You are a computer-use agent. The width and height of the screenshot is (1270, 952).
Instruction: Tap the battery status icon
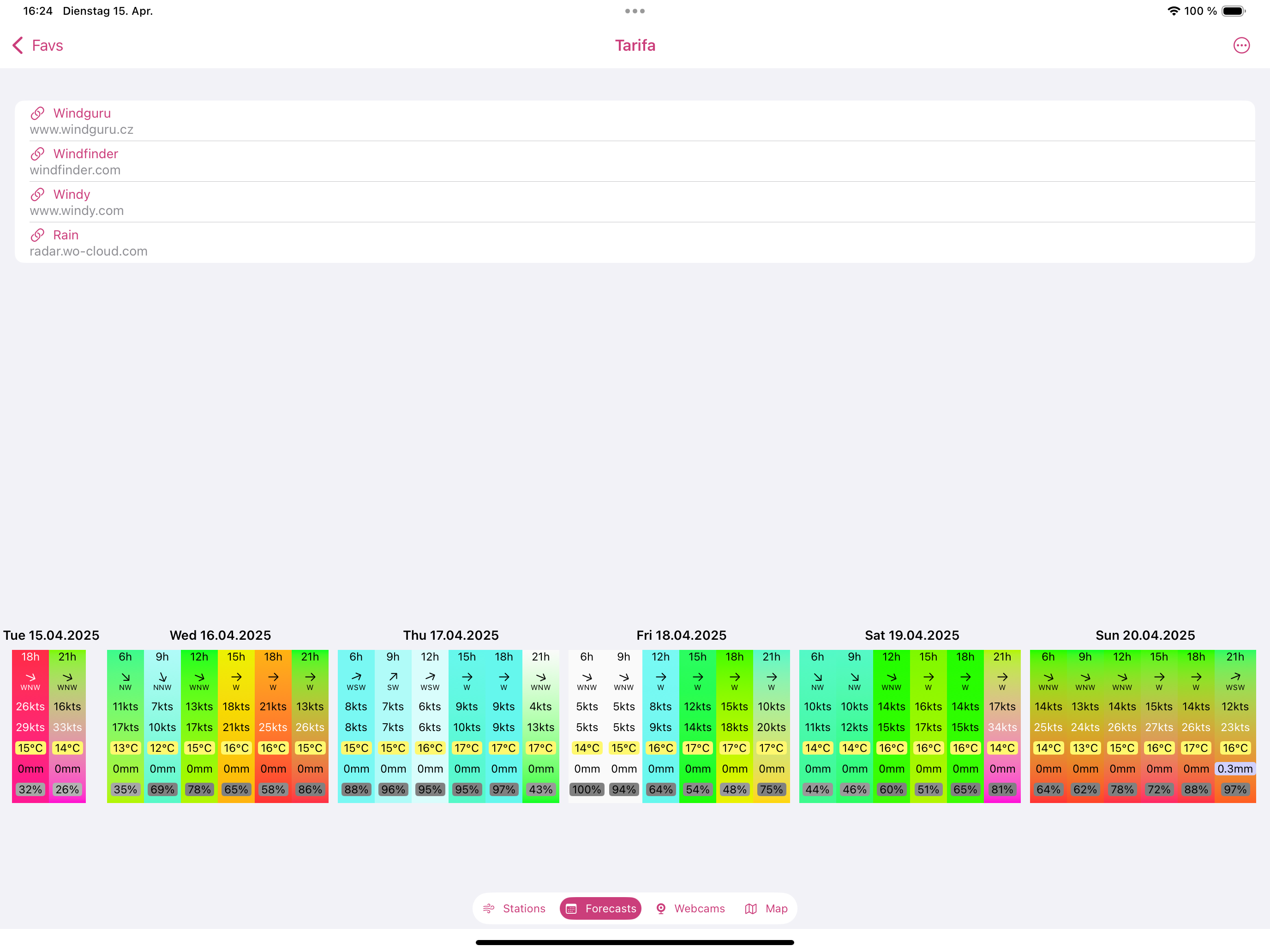(1233, 11)
